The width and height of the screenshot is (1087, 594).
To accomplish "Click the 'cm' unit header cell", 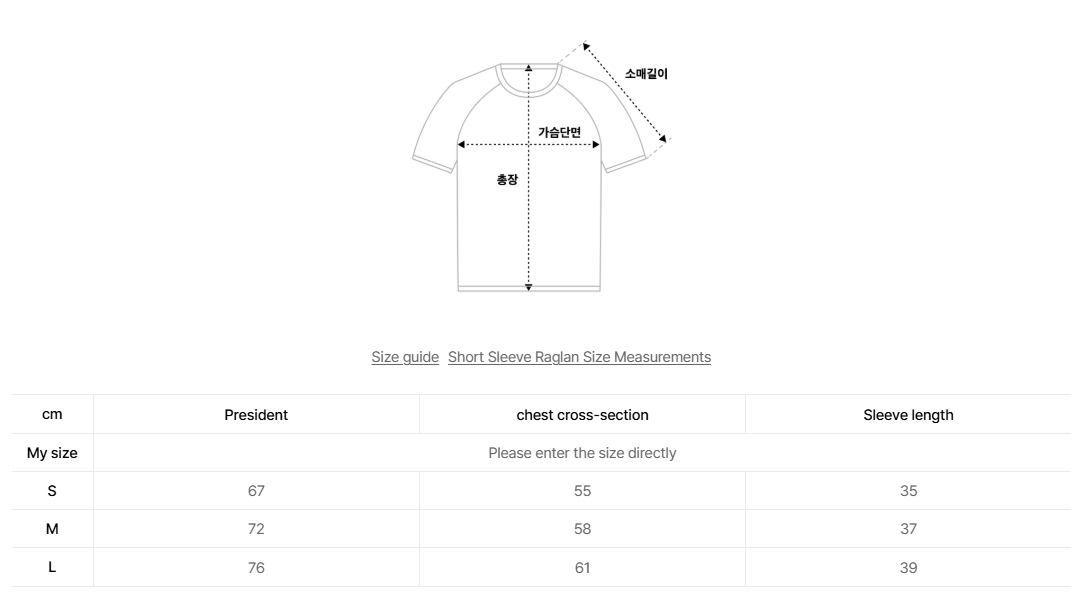I will tap(52, 414).
